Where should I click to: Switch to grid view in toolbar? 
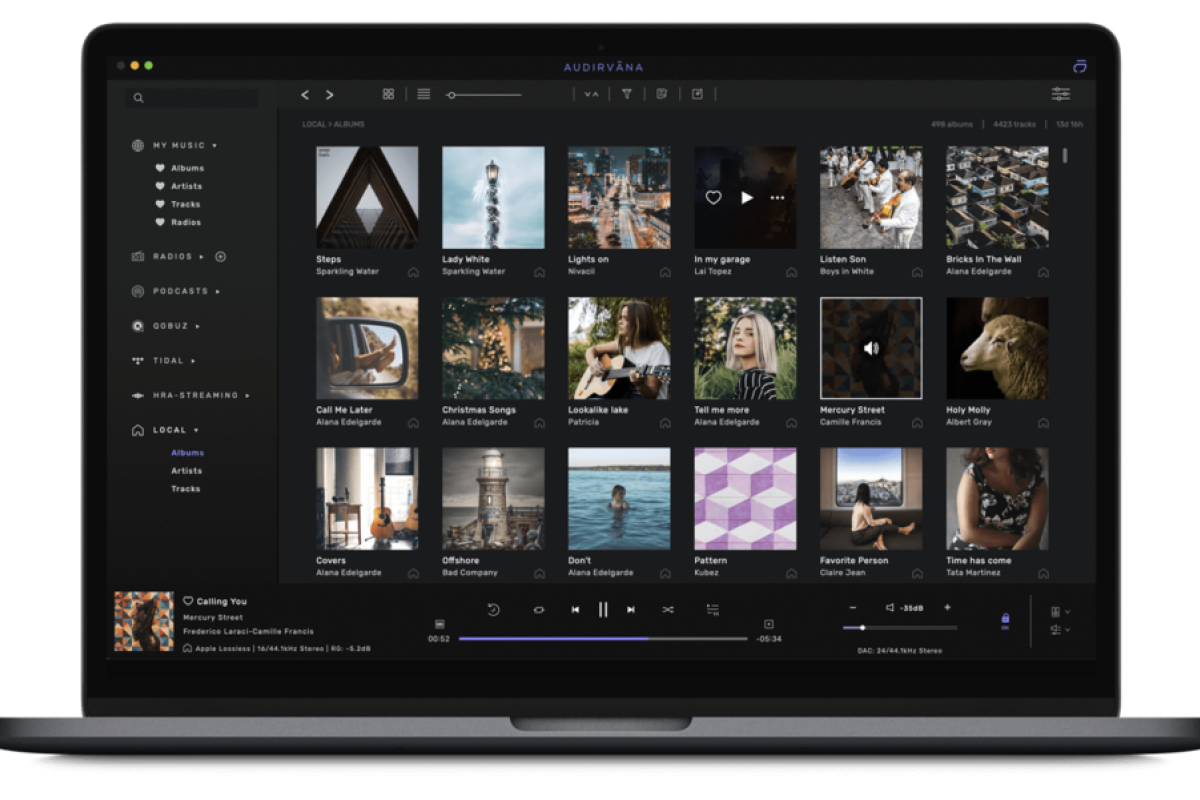click(388, 94)
